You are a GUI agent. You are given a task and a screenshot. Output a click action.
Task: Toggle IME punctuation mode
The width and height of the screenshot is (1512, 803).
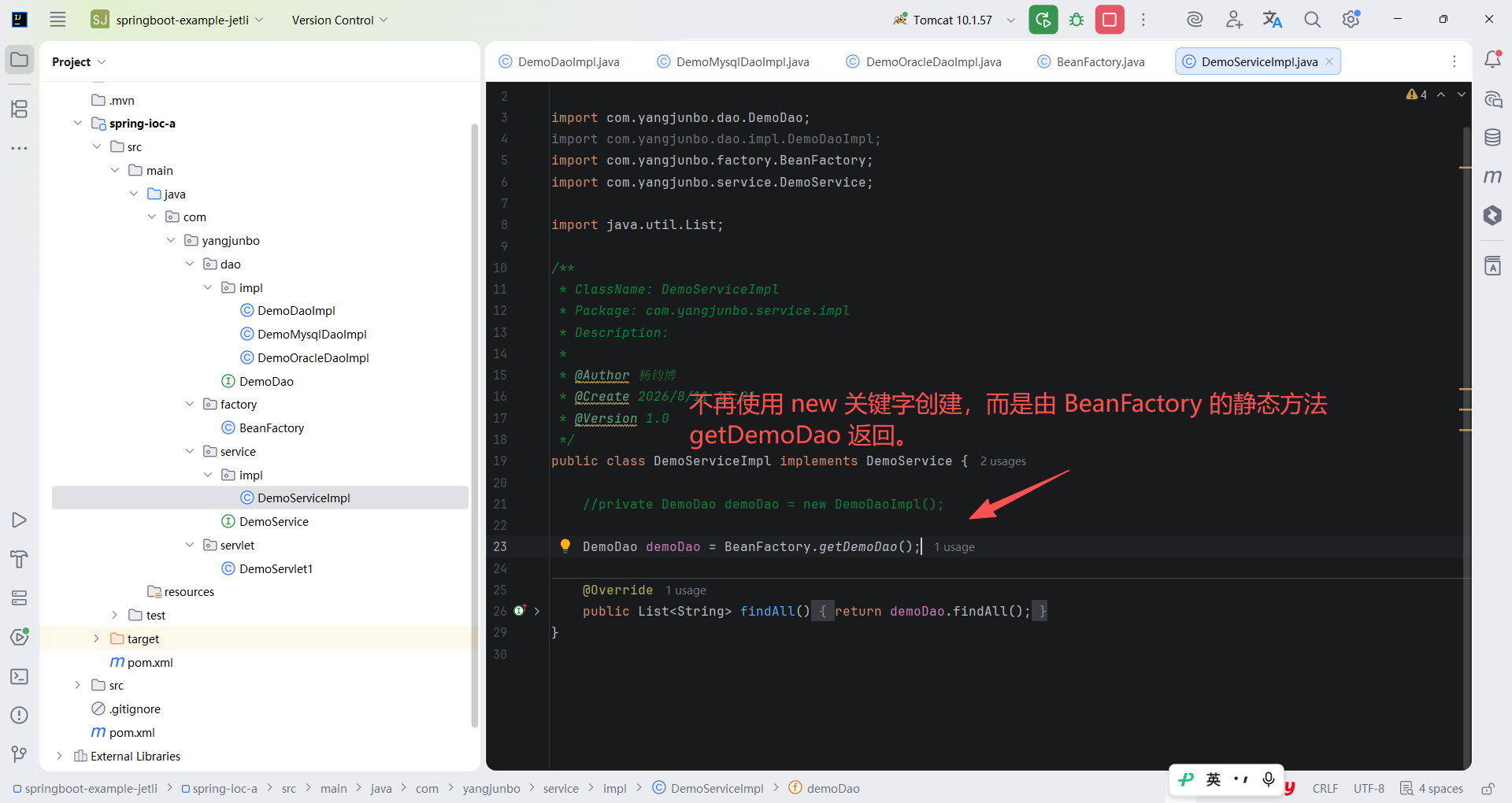[x=1241, y=779]
